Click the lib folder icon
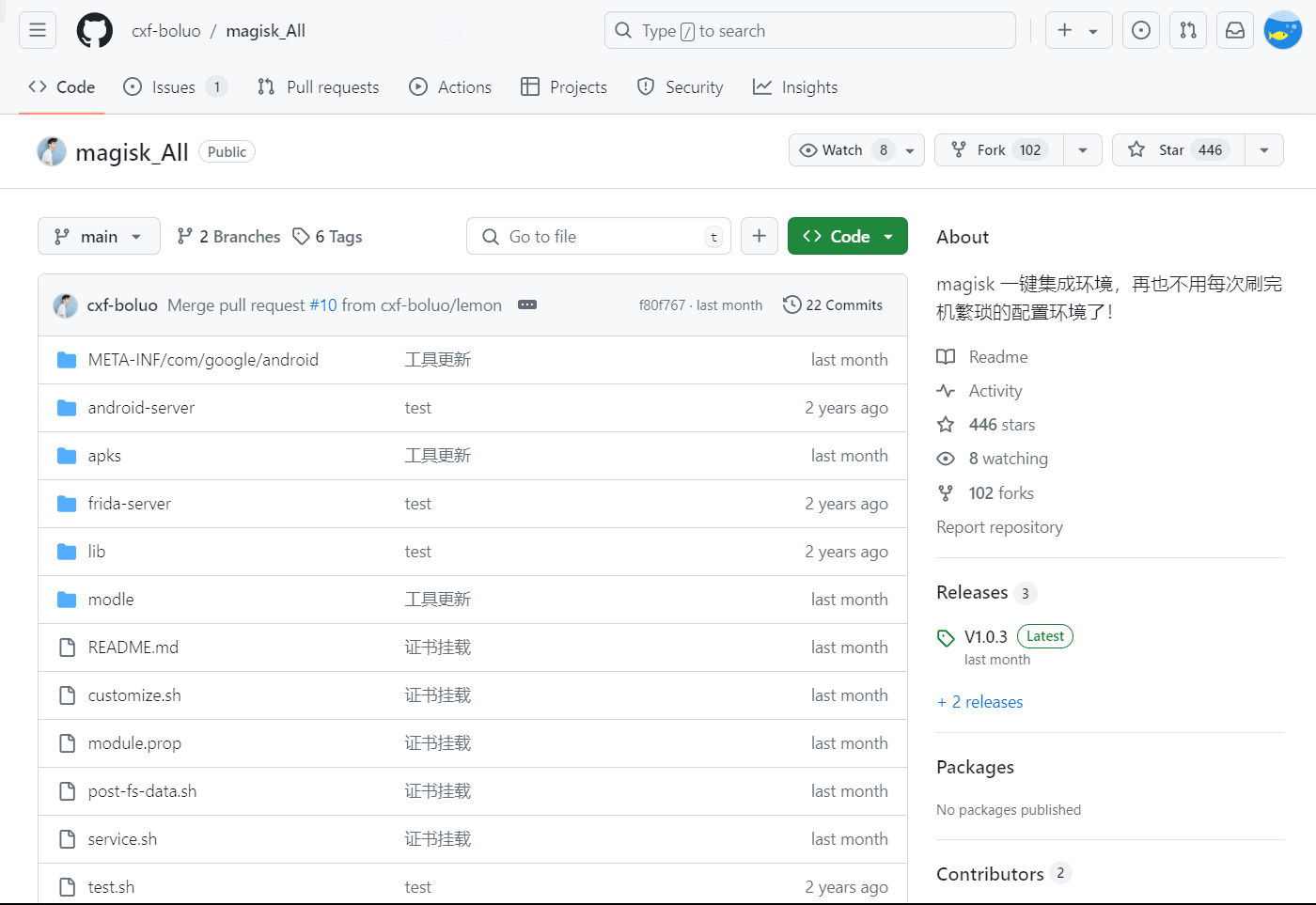The height and width of the screenshot is (905, 1316). [x=67, y=552]
